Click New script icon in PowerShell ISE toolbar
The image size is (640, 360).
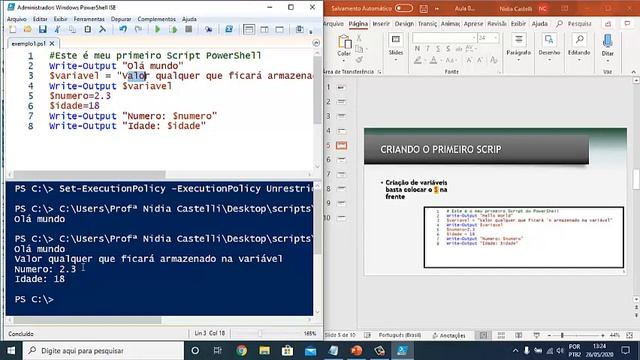pos(13,29)
